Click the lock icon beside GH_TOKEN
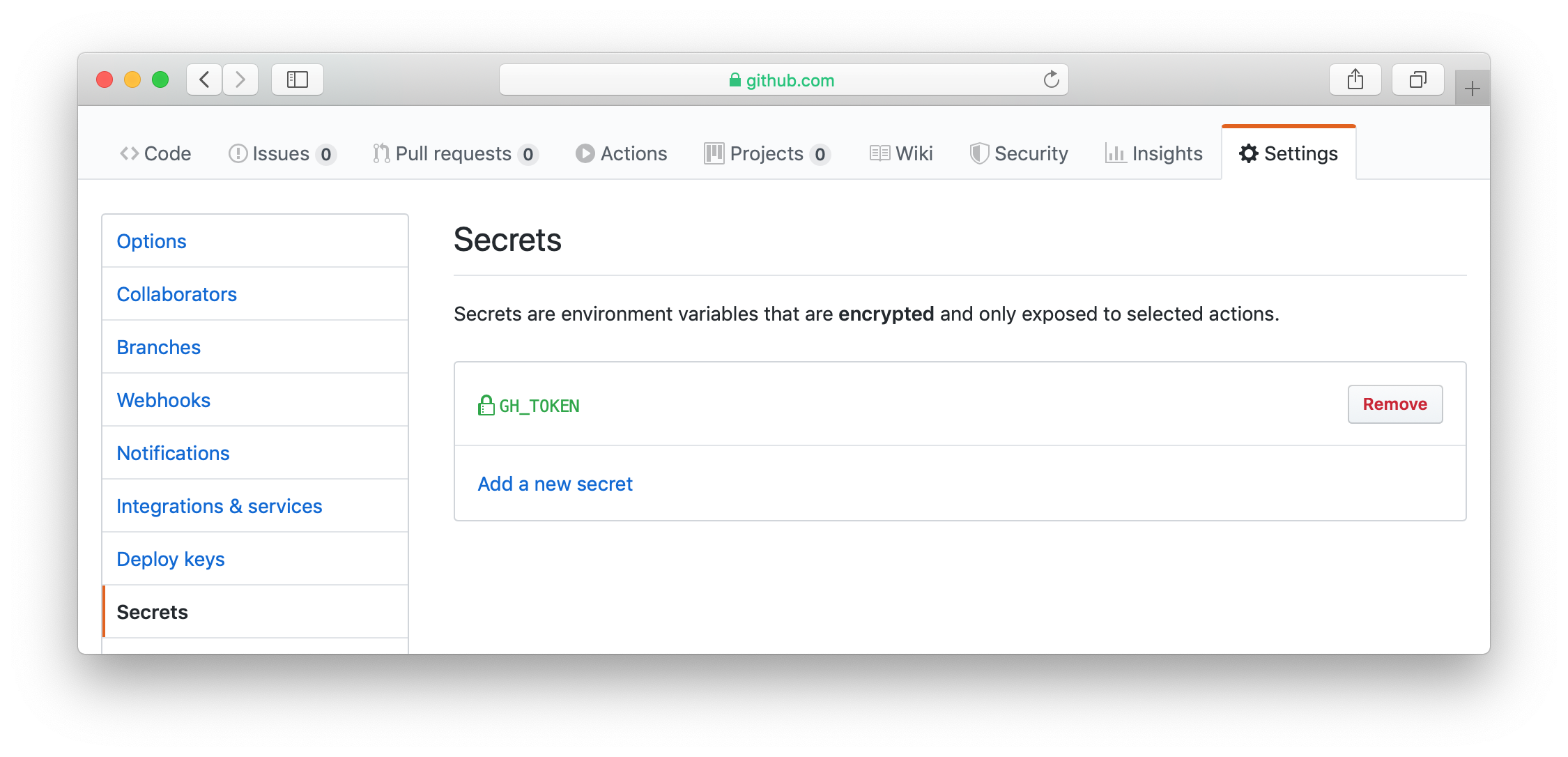Image resolution: width=1568 pixels, height=757 pixels. 486,405
